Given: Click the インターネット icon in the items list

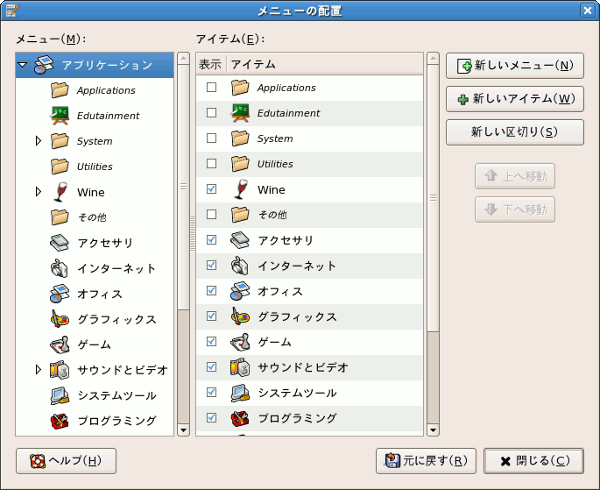Looking at the screenshot, I should coord(240,266).
